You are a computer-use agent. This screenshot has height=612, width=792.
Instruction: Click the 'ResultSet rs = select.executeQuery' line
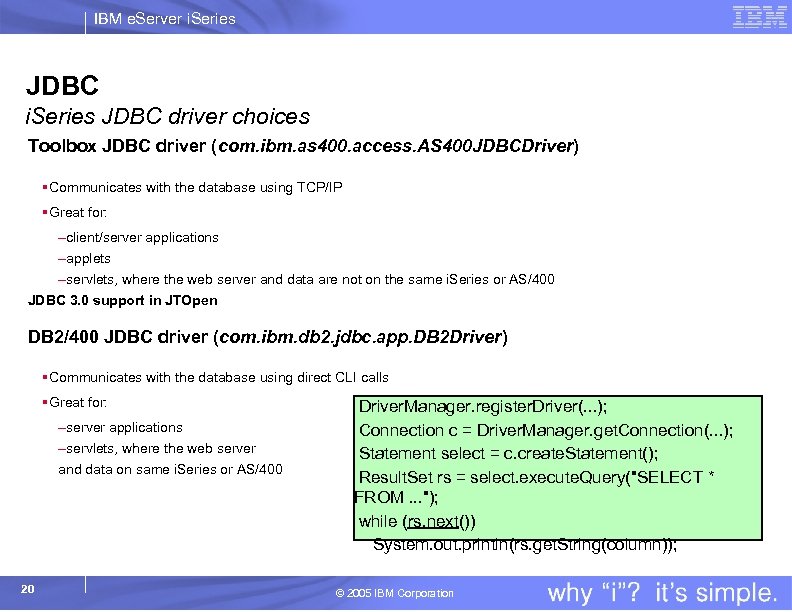(536, 477)
